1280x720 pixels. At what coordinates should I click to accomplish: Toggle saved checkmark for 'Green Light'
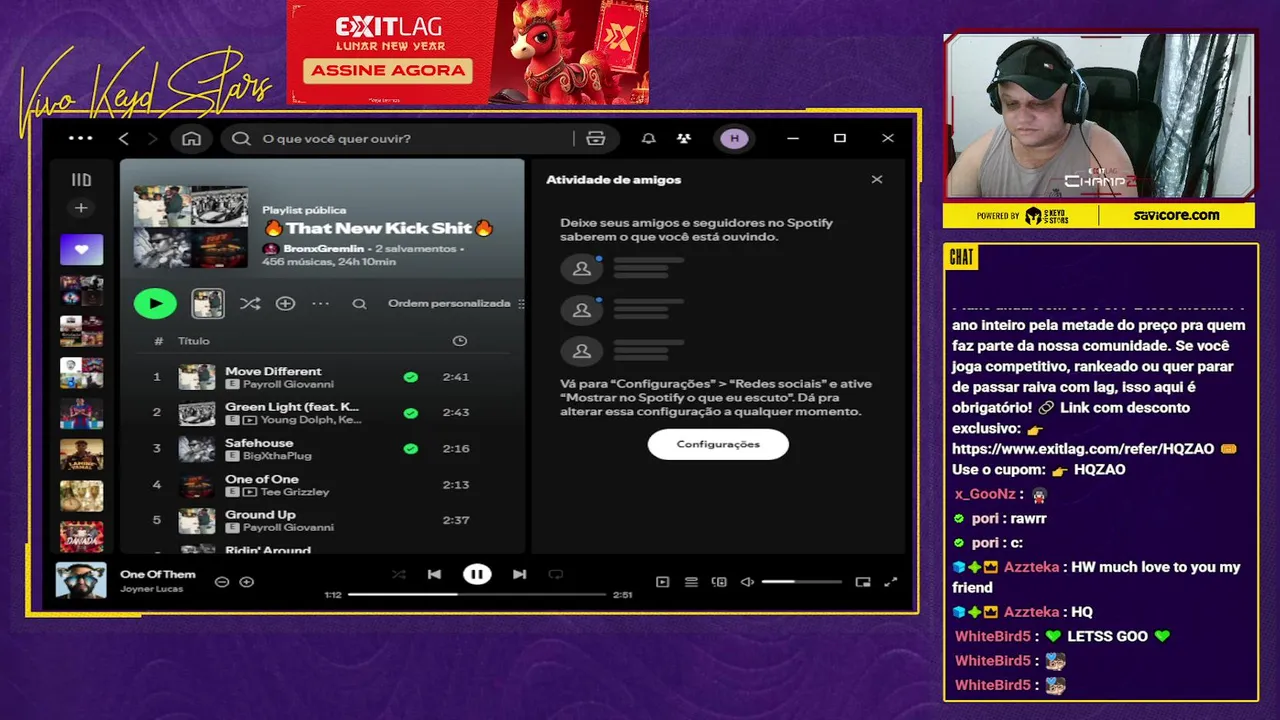point(410,413)
